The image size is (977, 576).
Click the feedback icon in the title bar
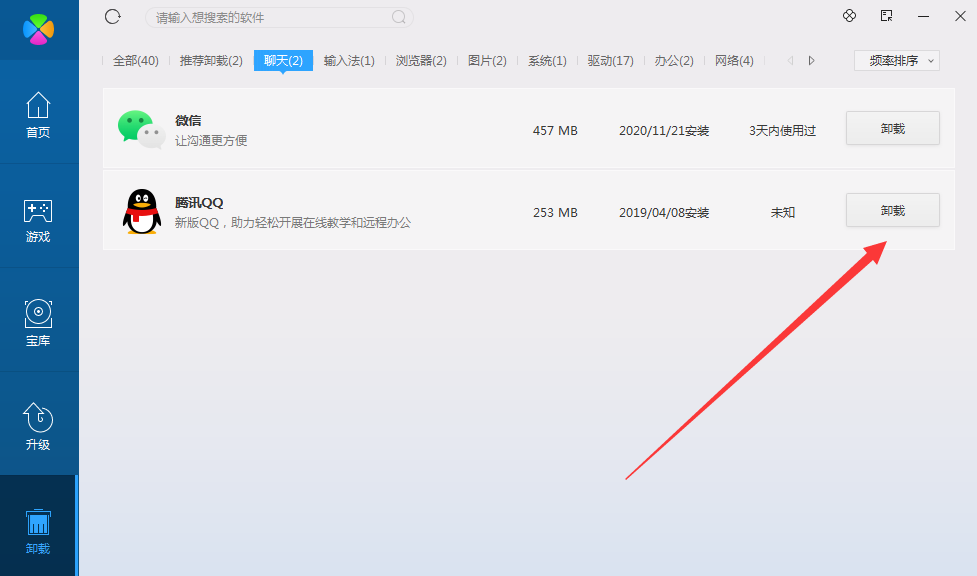884,16
